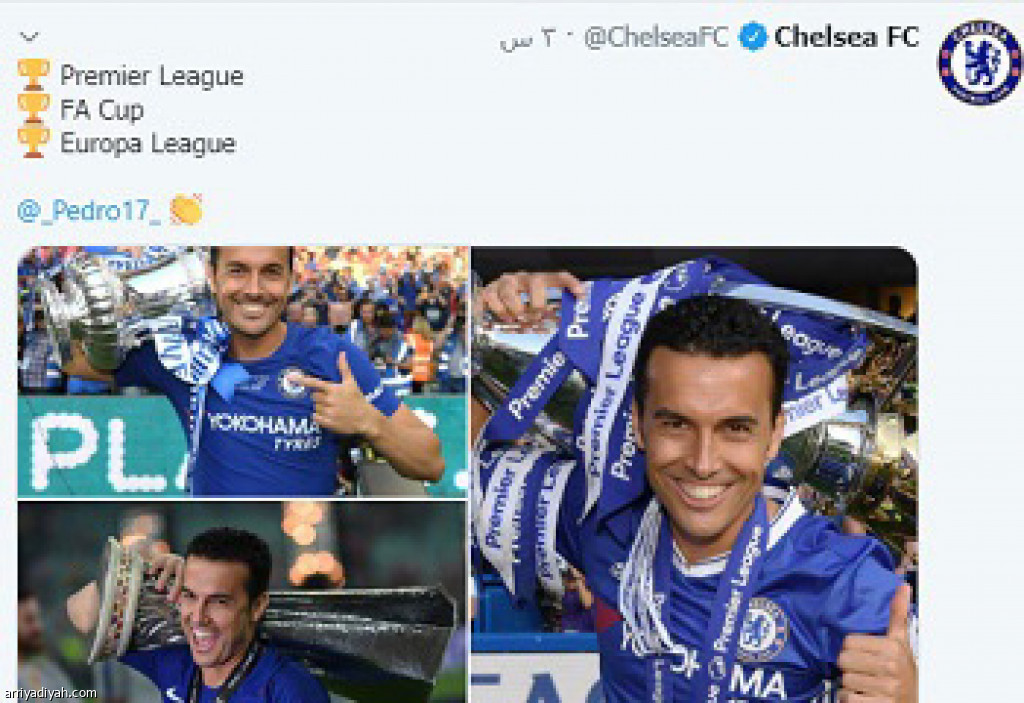Screen dimensions: 1024x703
Task: Click the trophy emoji beside FA Cup
Action: (x=33, y=108)
